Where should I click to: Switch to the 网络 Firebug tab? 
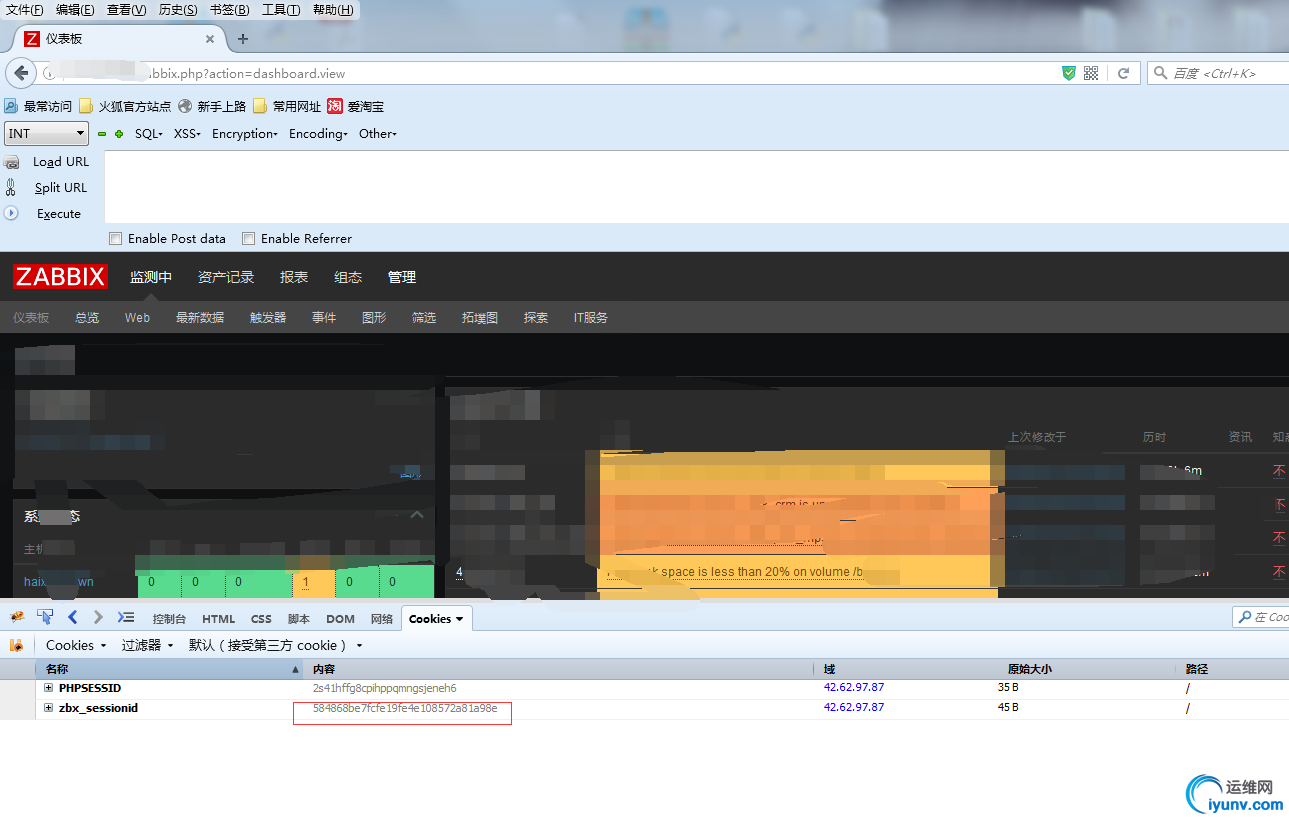point(382,619)
